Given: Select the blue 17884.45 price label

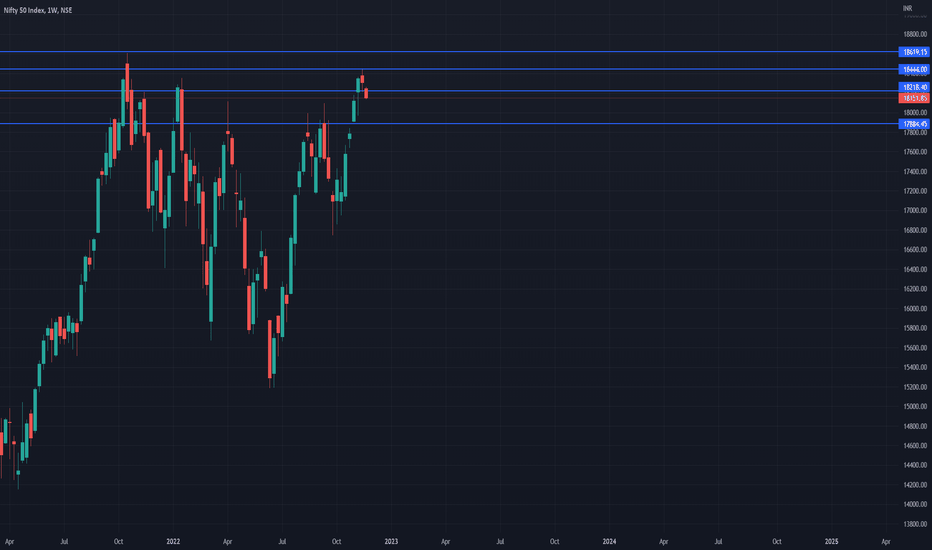Looking at the screenshot, I should point(914,124).
